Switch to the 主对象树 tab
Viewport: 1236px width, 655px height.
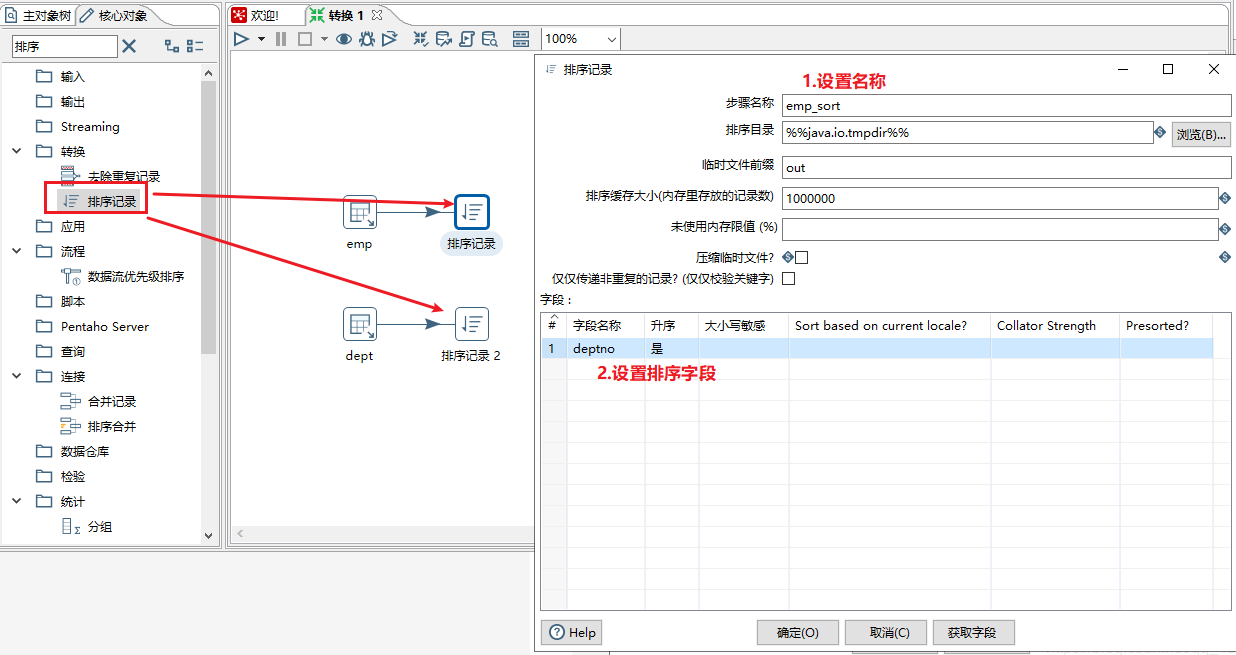pos(38,15)
